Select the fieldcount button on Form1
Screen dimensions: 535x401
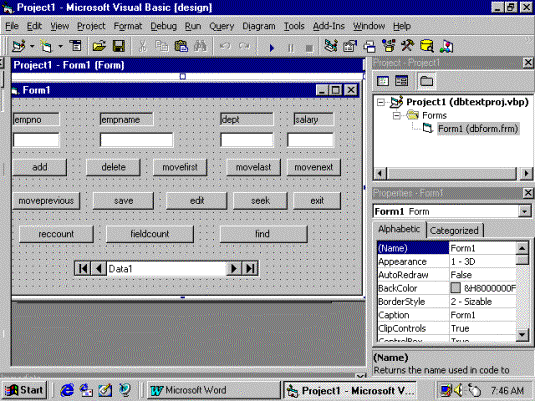click(x=150, y=234)
